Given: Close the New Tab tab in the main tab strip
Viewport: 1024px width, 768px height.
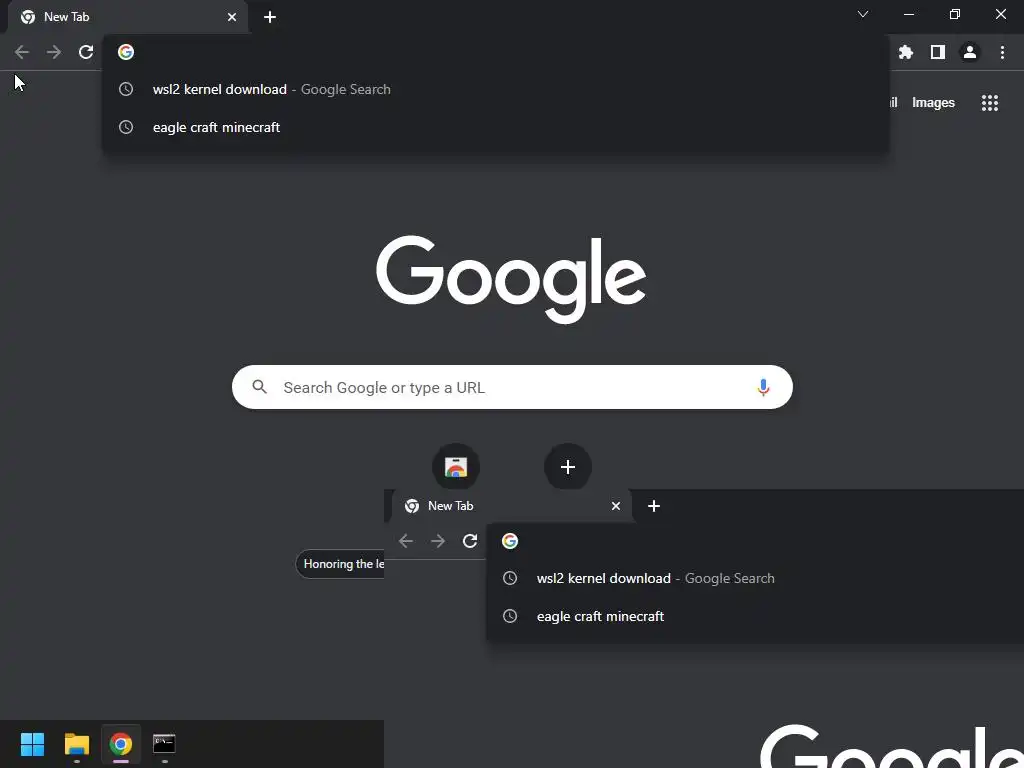Looking at the screenshot, I should pos(232,17).
